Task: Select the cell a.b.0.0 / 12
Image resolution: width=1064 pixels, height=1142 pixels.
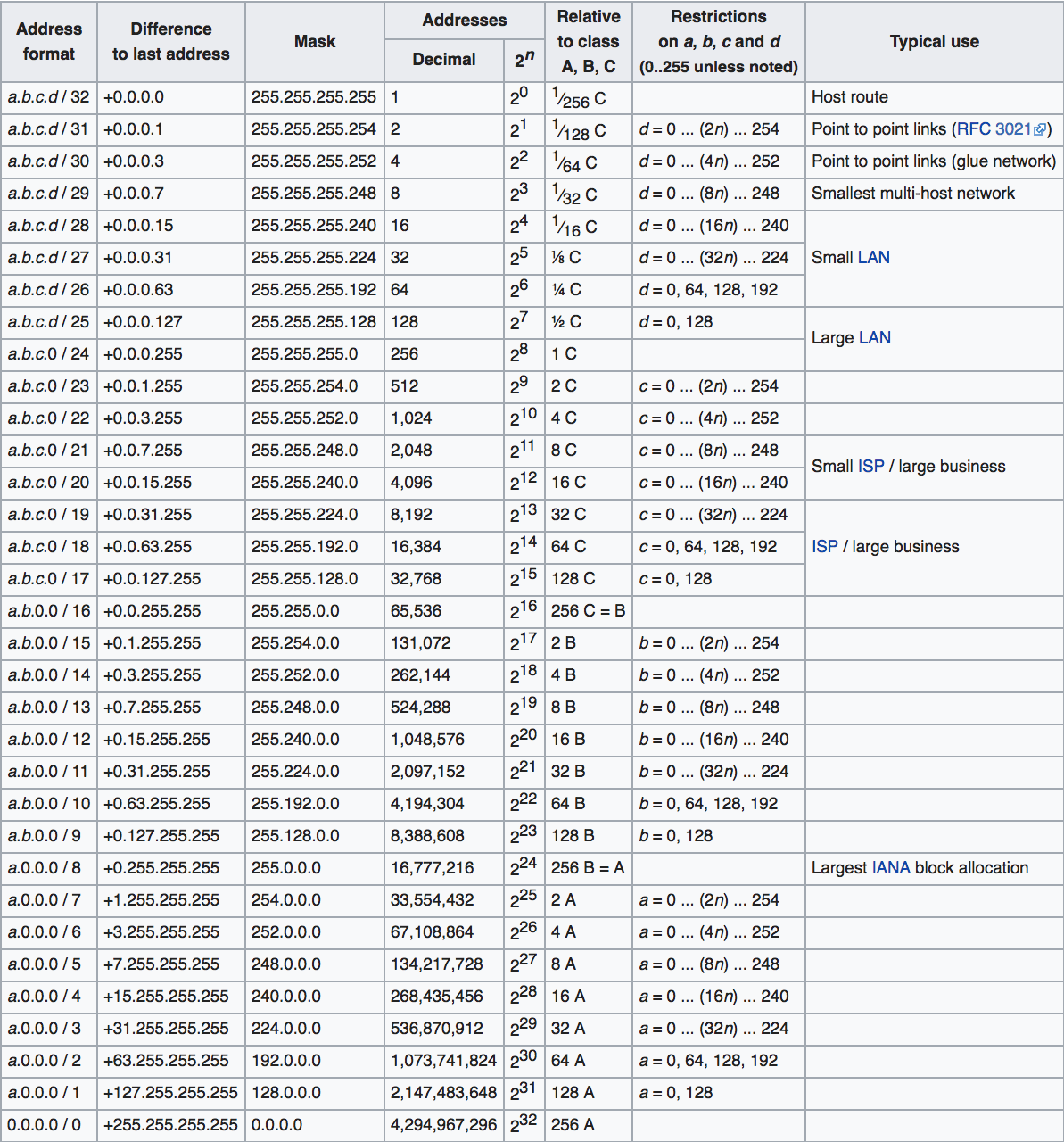Action: pos(49,740)
